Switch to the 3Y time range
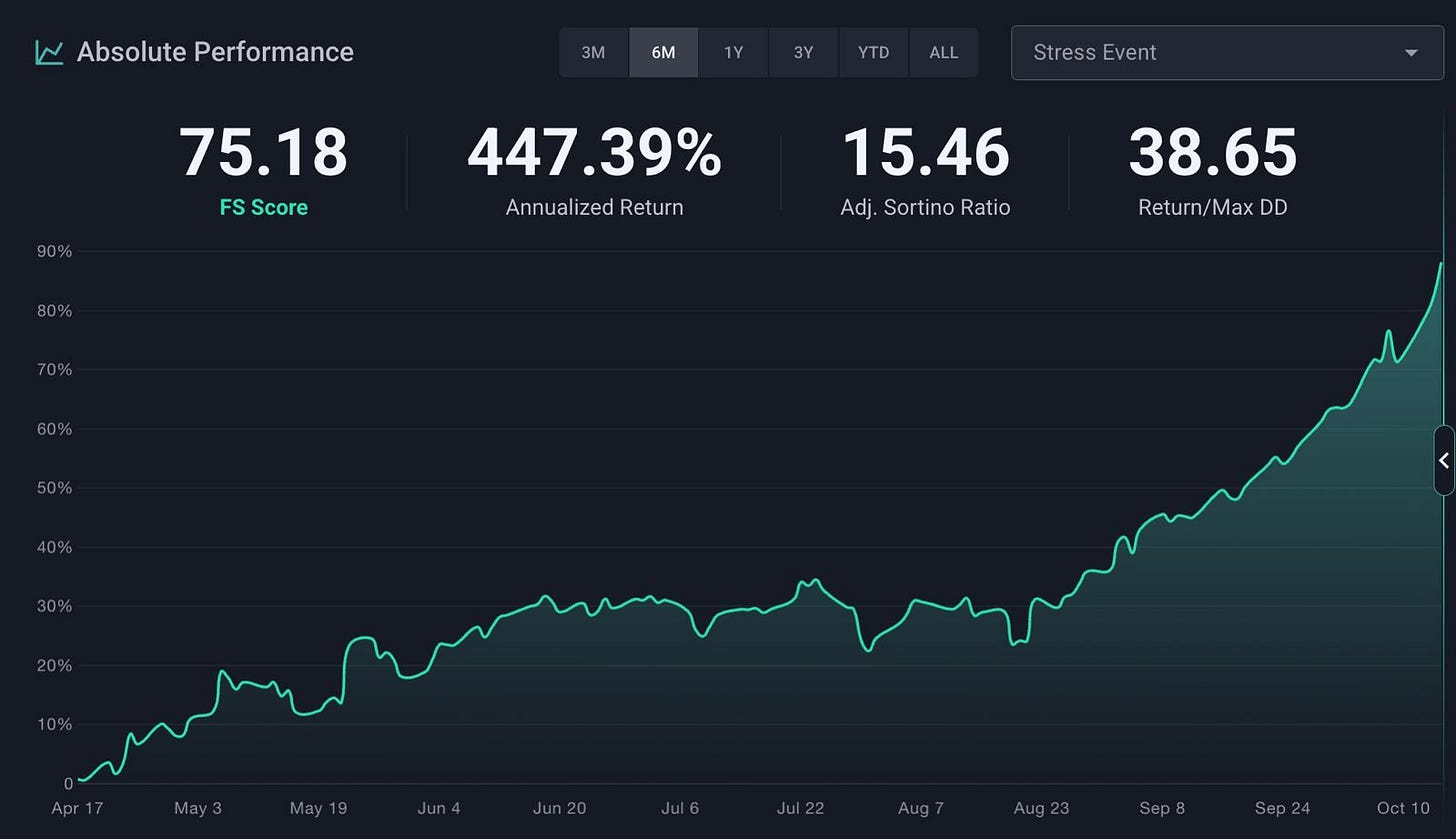Image resolution: width=1456 pixels, height=839 pixels. (x=803, y=52)
